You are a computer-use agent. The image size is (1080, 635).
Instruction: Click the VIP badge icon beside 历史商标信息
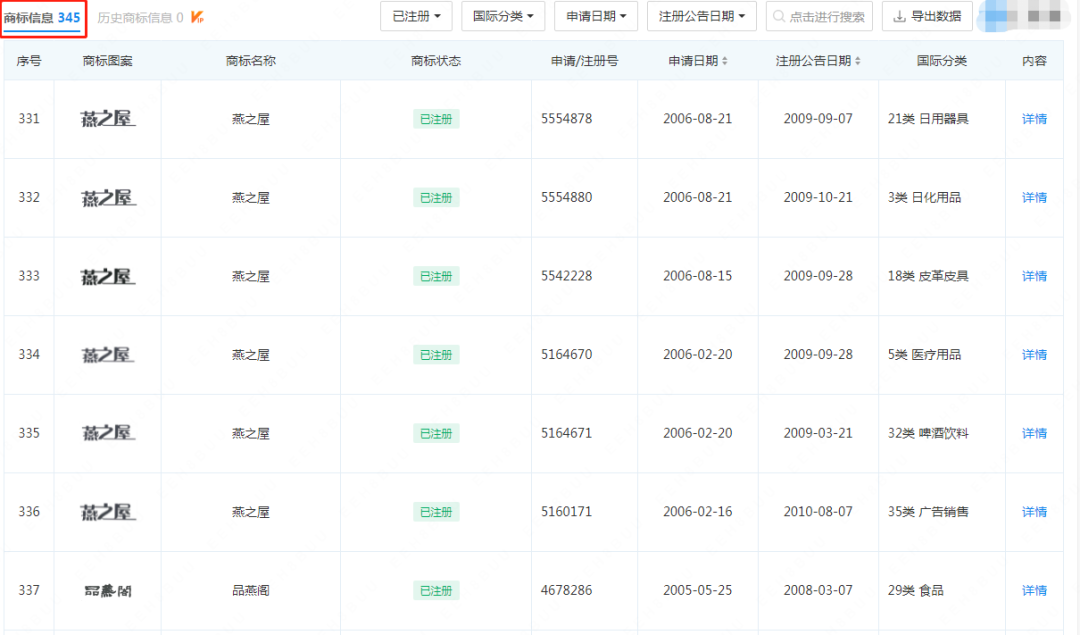(x=198, y=17)
